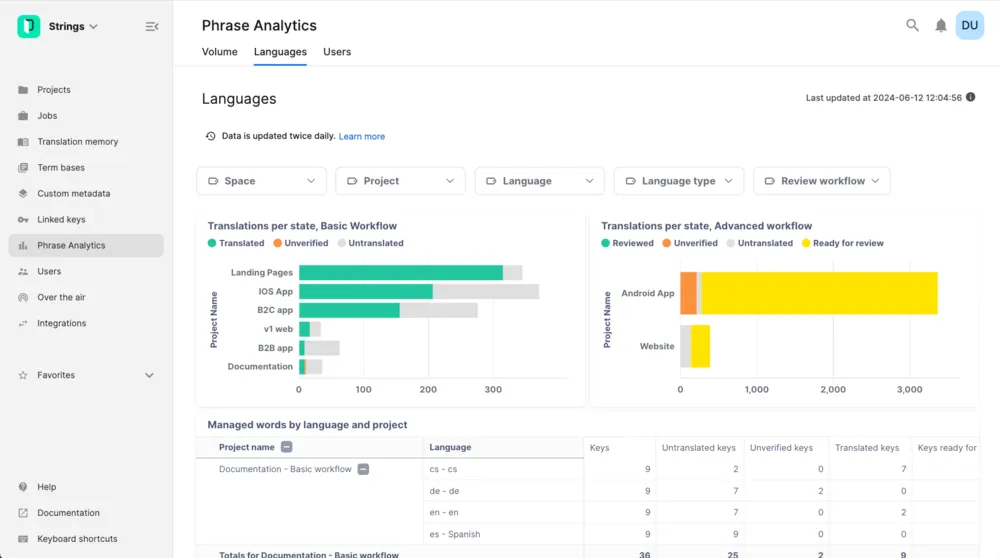Open the DU user avatar menu
The height and width of the screenshot is (558, 1000).
click(x=969, y=26)
